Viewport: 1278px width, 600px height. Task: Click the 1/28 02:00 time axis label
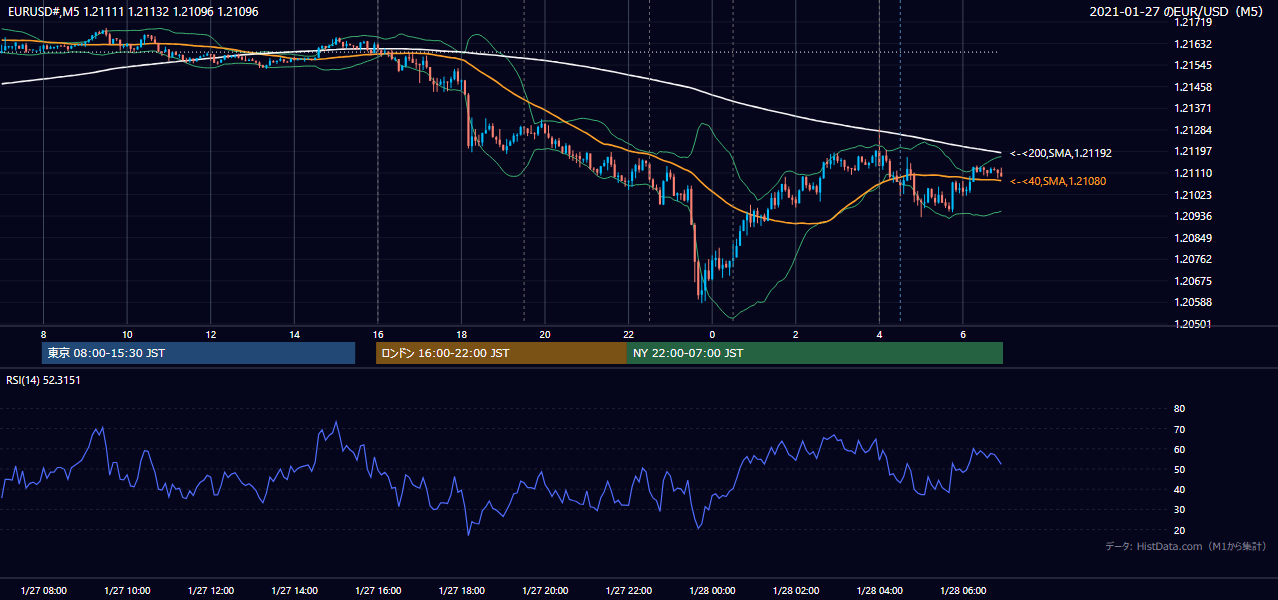point(796,590)
